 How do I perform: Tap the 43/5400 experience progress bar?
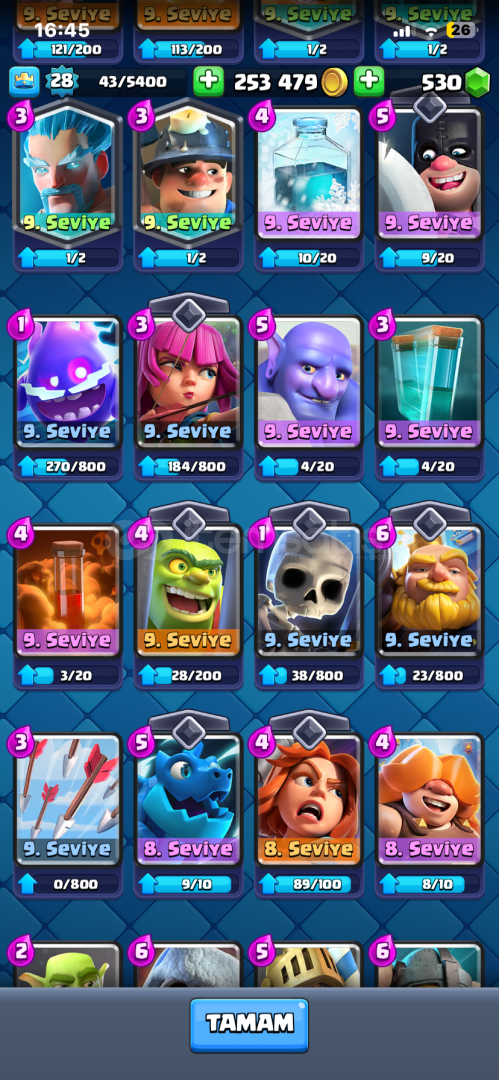[132, 82]
